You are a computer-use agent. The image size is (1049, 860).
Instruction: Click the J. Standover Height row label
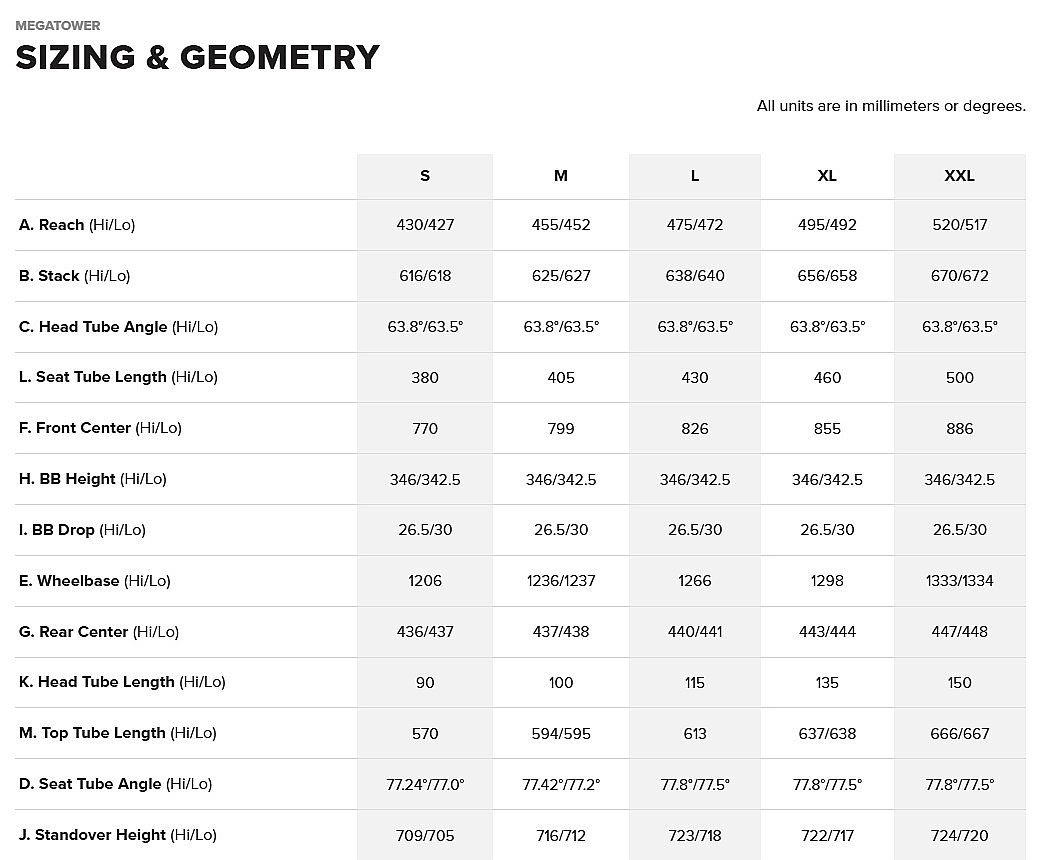118,835
